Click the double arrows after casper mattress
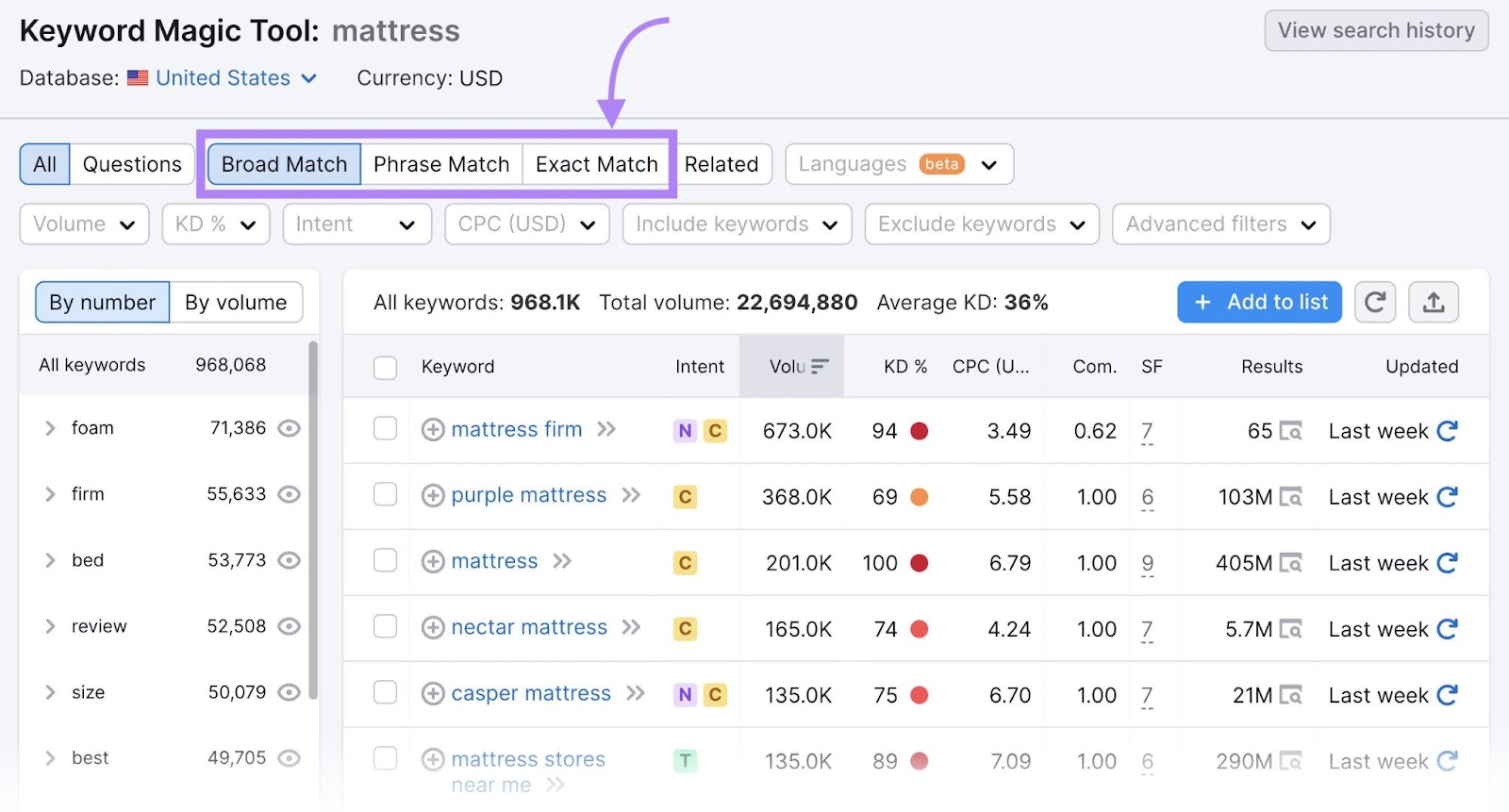This screenshot has width=1509, height=812. pyautogui.click(x=636, y=694)
